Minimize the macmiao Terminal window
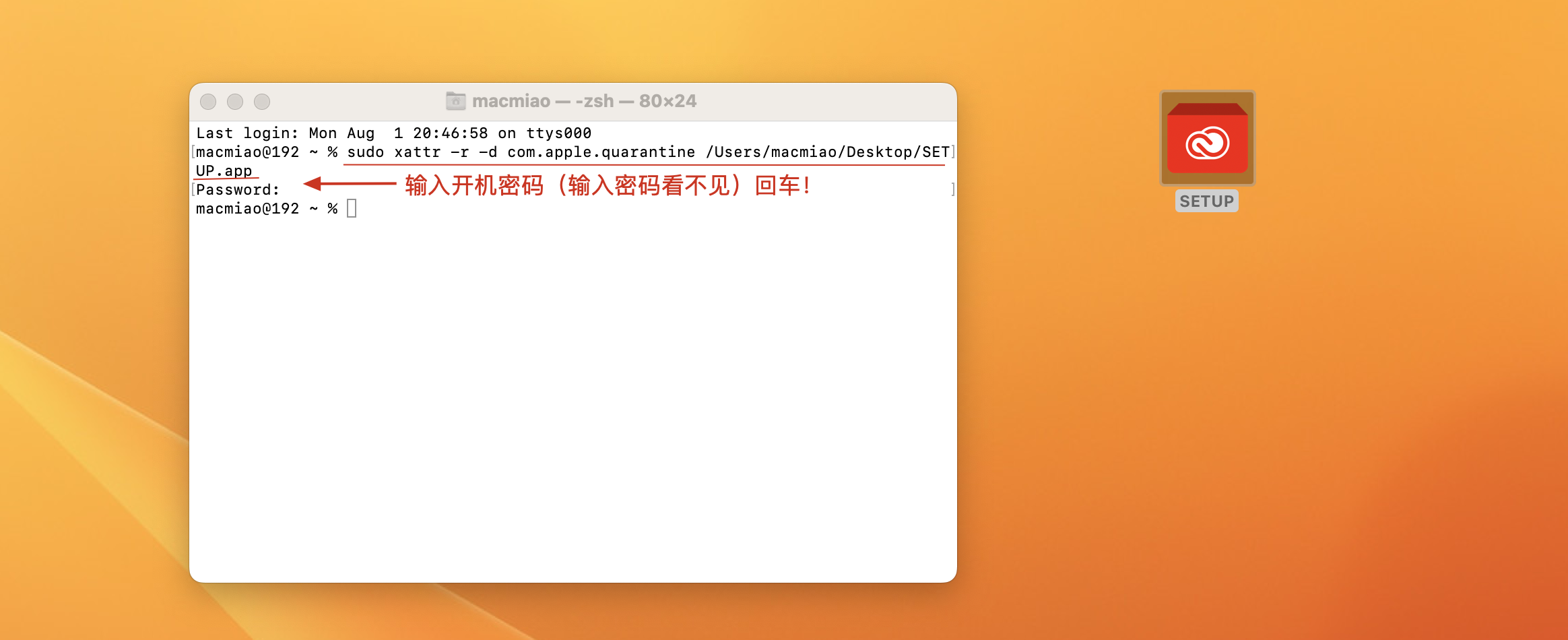The height and width of the screenshot is (640, 1568). tap(235, 102)
